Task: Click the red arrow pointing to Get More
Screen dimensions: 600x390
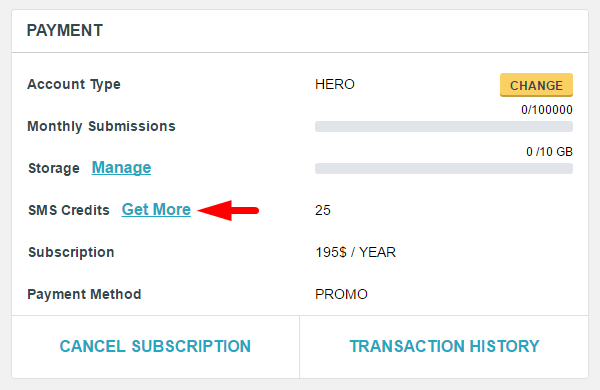Action: [228, 210]
